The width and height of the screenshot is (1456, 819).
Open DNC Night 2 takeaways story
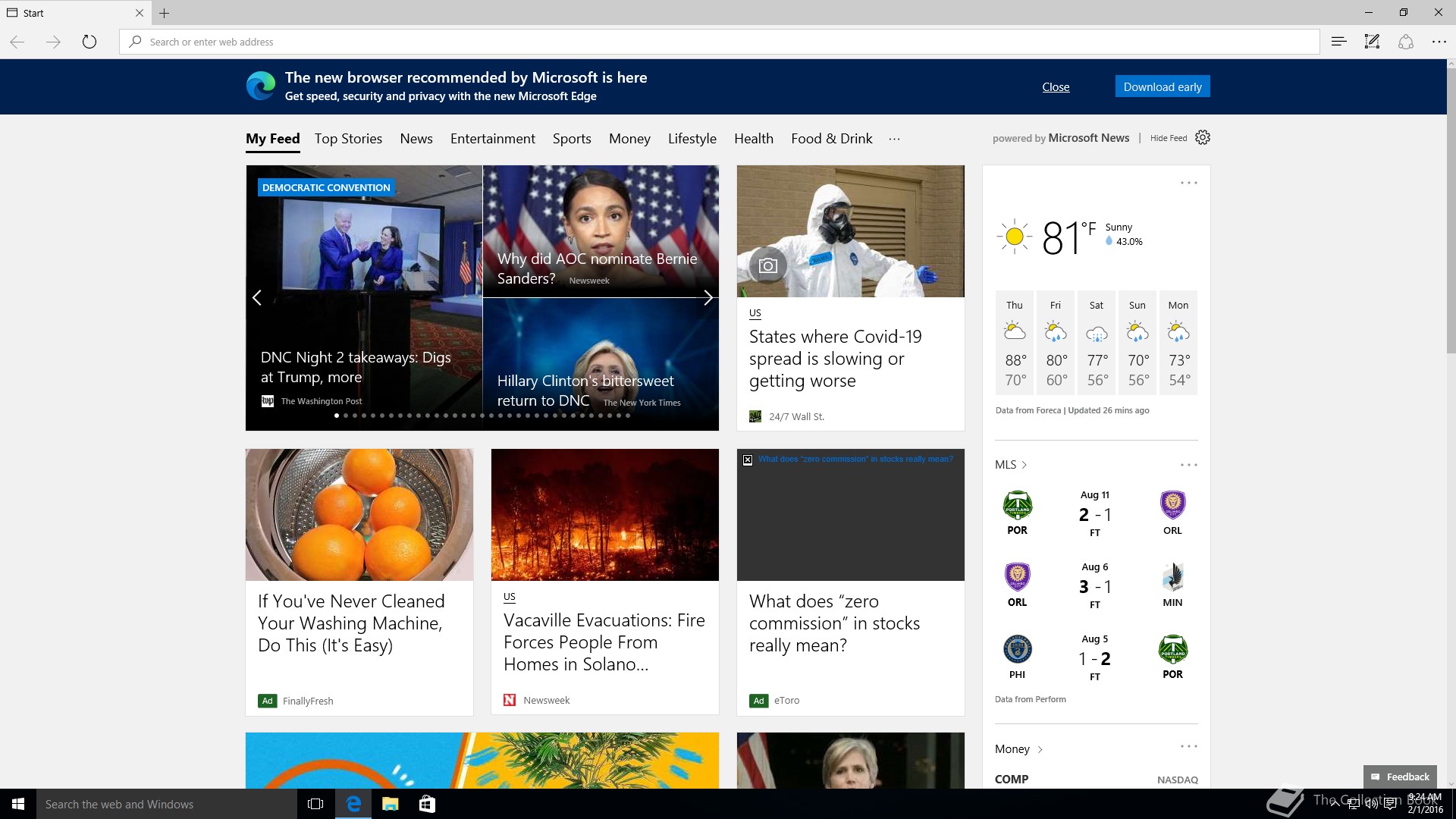pyautogui.click(x=356, y=367)
